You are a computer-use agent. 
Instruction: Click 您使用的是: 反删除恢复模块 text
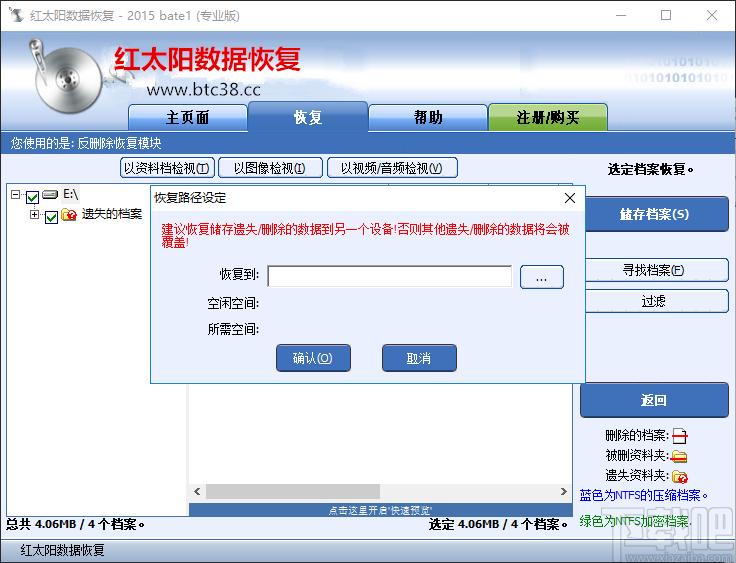tap(86, 143)
